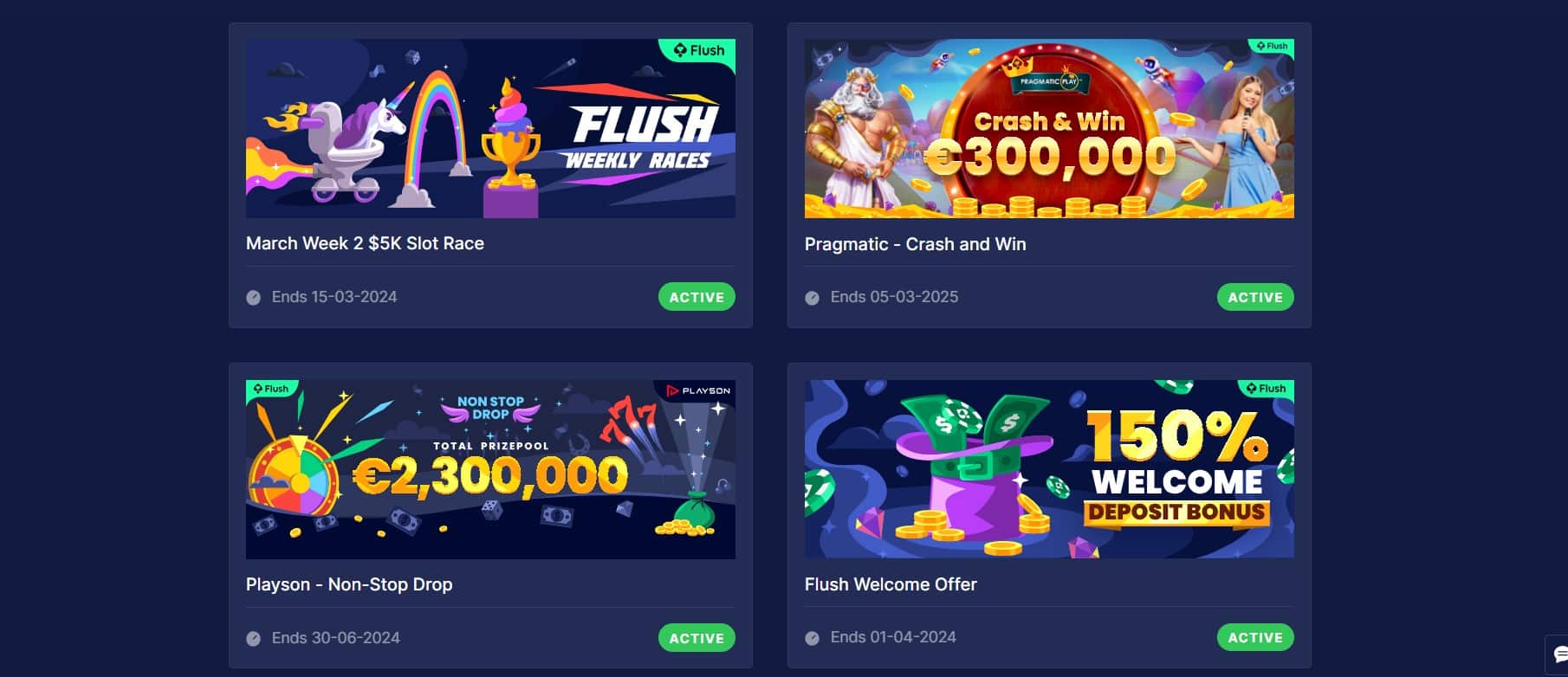Image resolution: width=1568 pixels, height=677 pixels.
Task: Click the Flush Welcome Offer title
Action: click(x=891, y=584)
